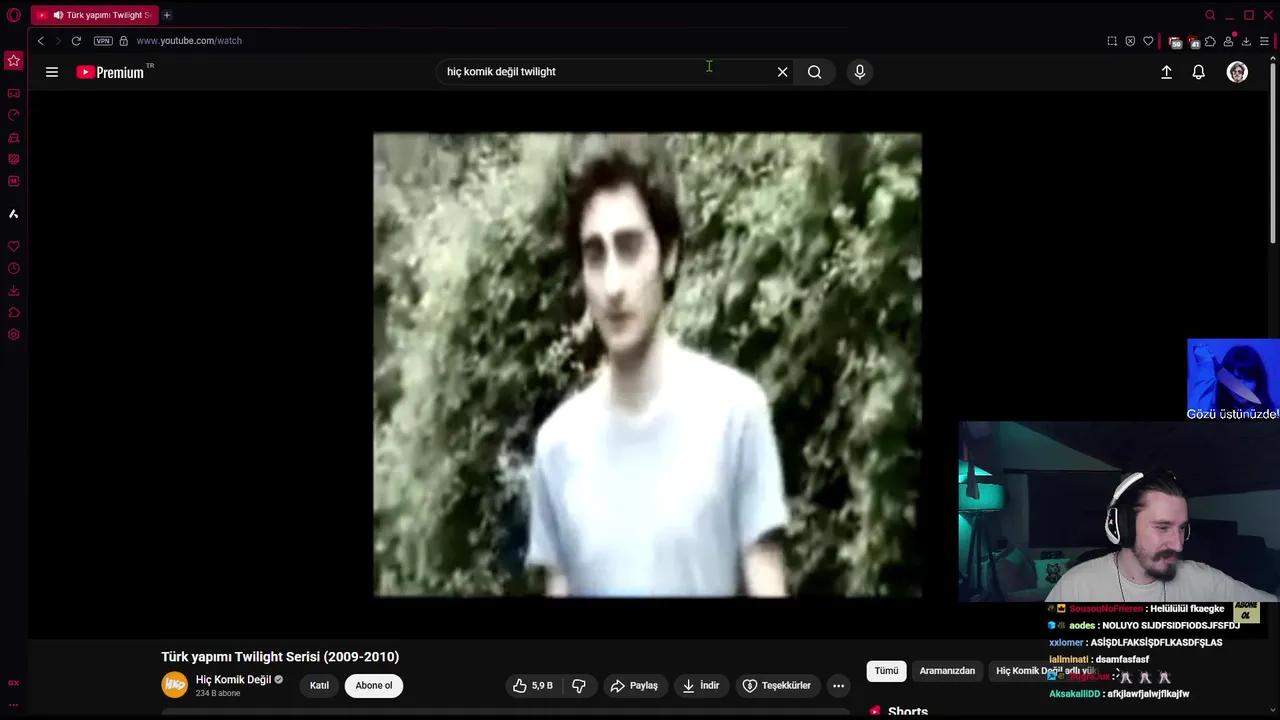Open profile icon with red dot
Viewport: 1280px width, 720px height.
1229,41
